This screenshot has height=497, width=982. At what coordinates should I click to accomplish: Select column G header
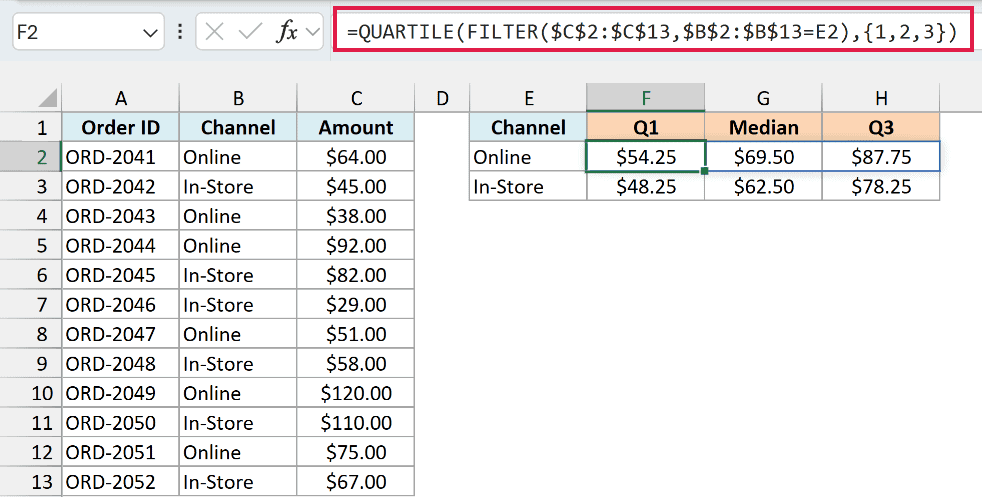(x=763, y=98)
